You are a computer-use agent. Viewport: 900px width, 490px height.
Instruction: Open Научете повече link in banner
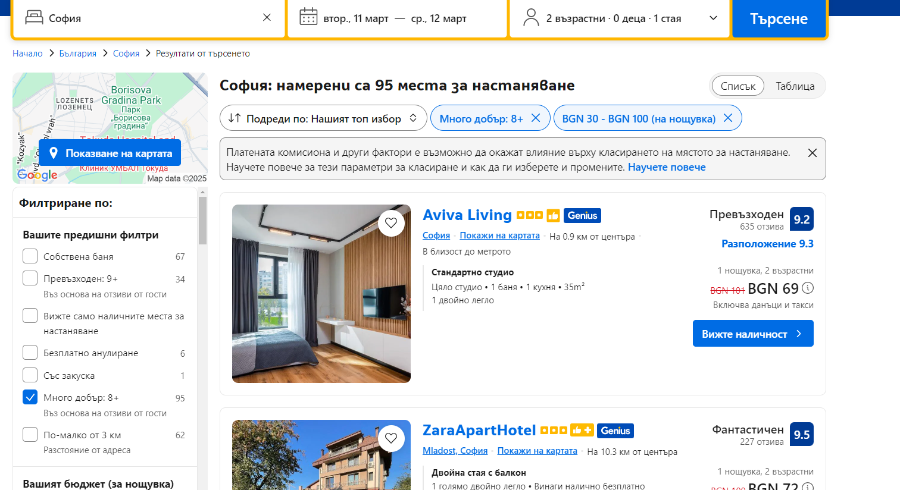pos(666,167)
